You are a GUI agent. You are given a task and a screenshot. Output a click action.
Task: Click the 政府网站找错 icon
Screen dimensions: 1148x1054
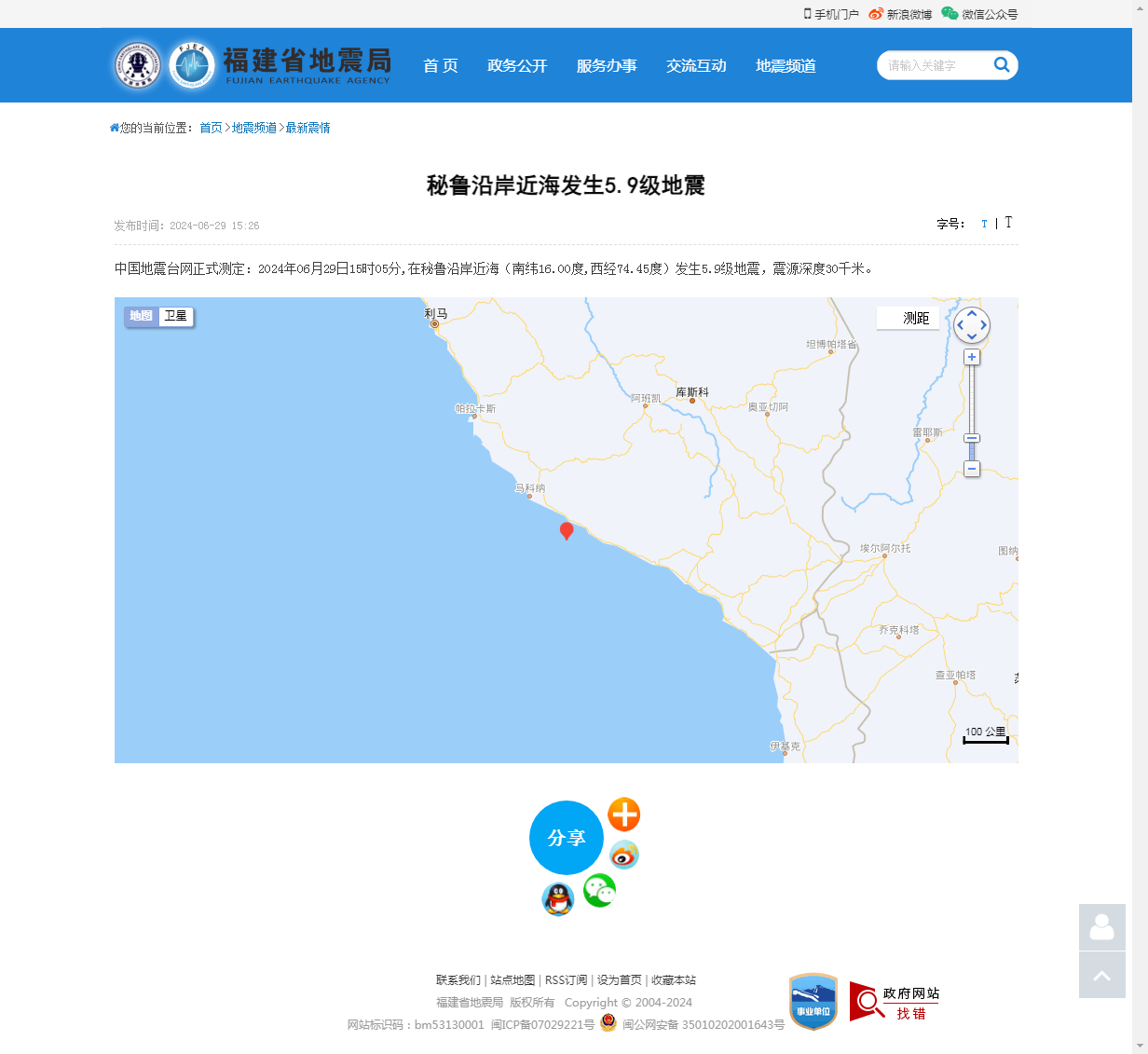tap(895, 1002)
